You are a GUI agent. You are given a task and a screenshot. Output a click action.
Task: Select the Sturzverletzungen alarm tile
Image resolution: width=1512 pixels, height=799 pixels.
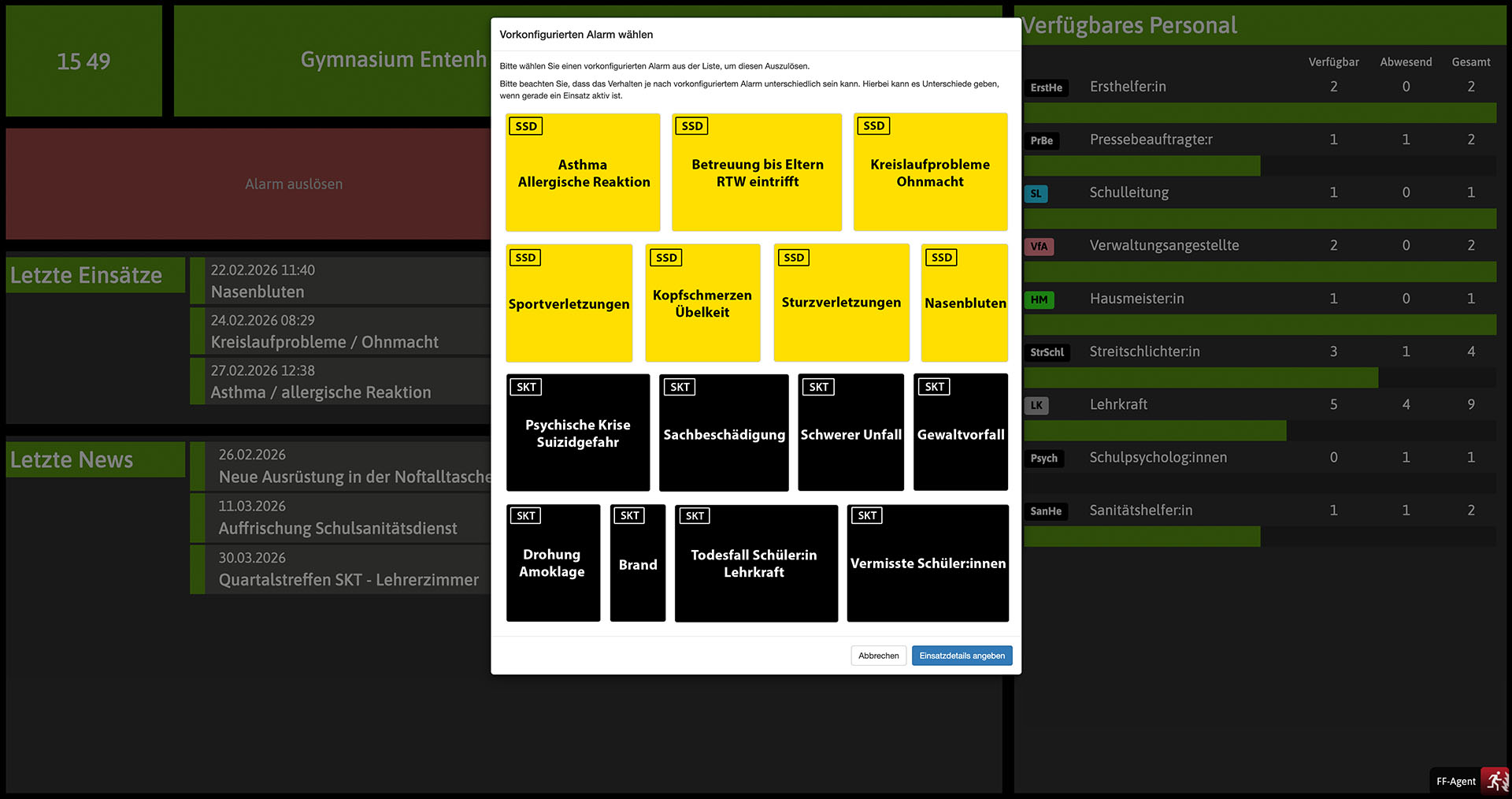tap(841, 303)
